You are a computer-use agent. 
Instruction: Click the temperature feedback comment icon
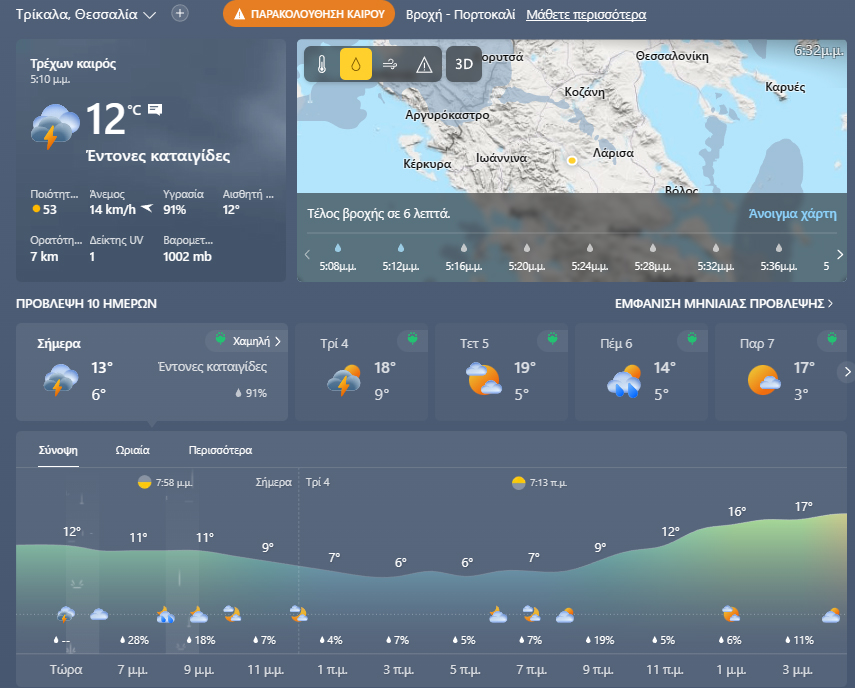click(x=155, y=109)
